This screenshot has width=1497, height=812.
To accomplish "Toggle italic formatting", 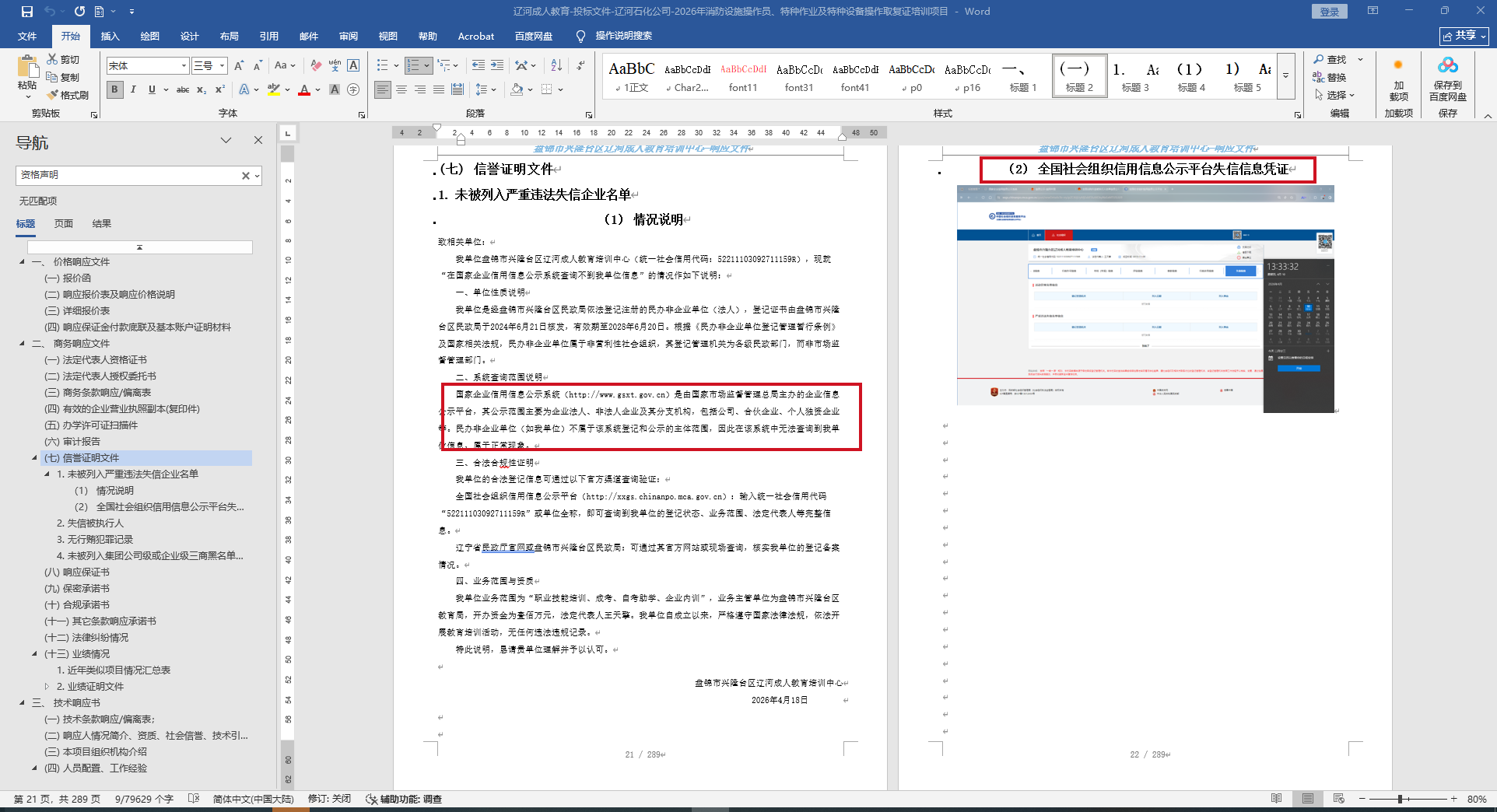I will [x=133, y=89].
